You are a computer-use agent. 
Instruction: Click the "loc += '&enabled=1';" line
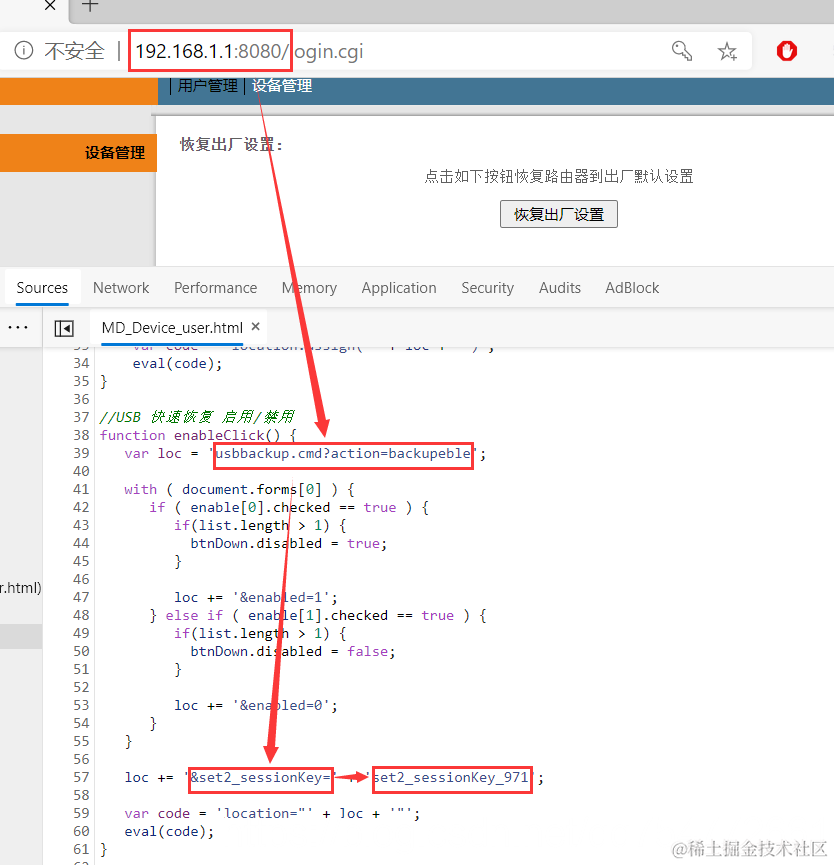click(255, 597)
